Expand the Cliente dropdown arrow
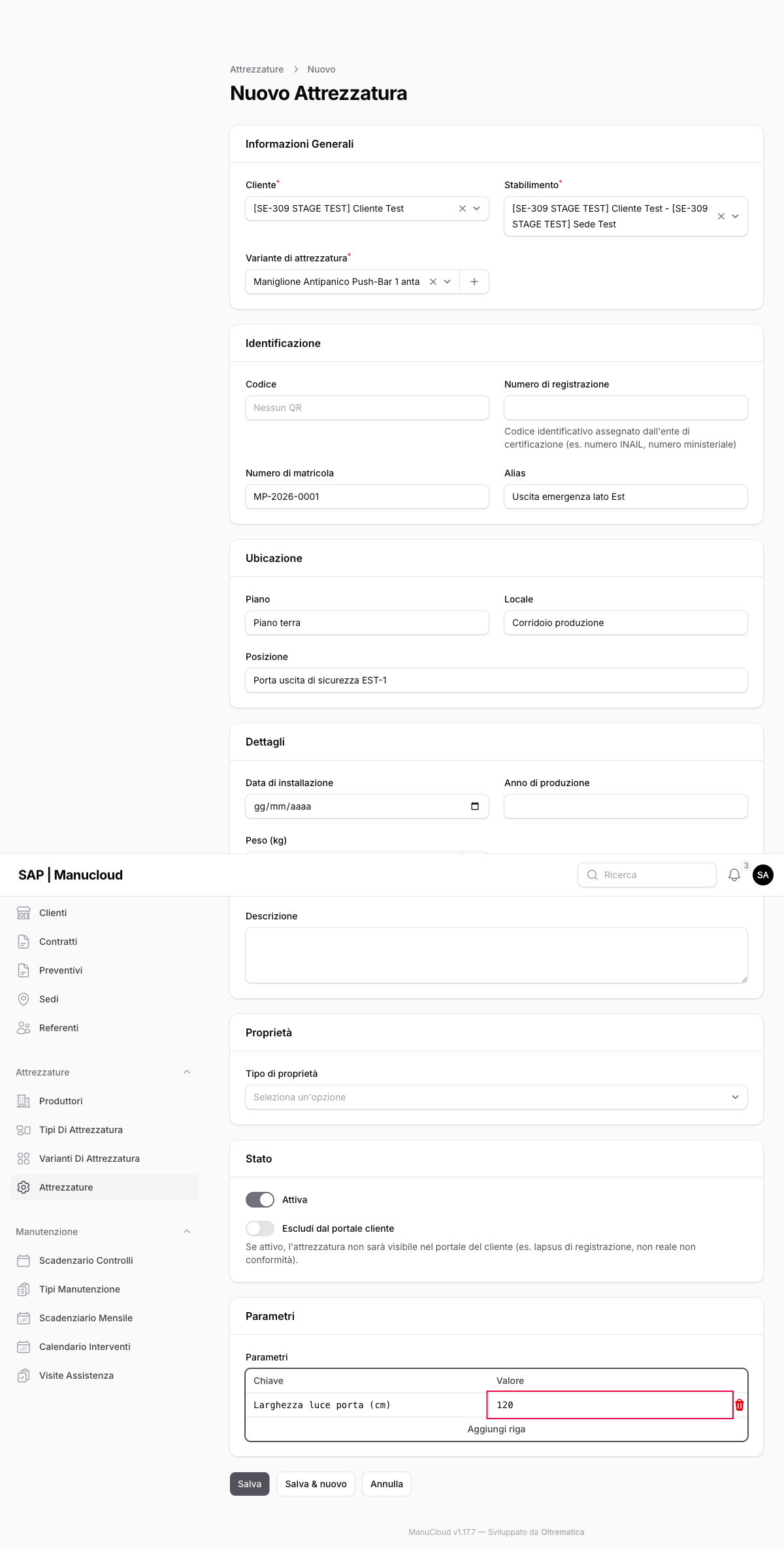784x1548 pixels. [x=477, y=208]
